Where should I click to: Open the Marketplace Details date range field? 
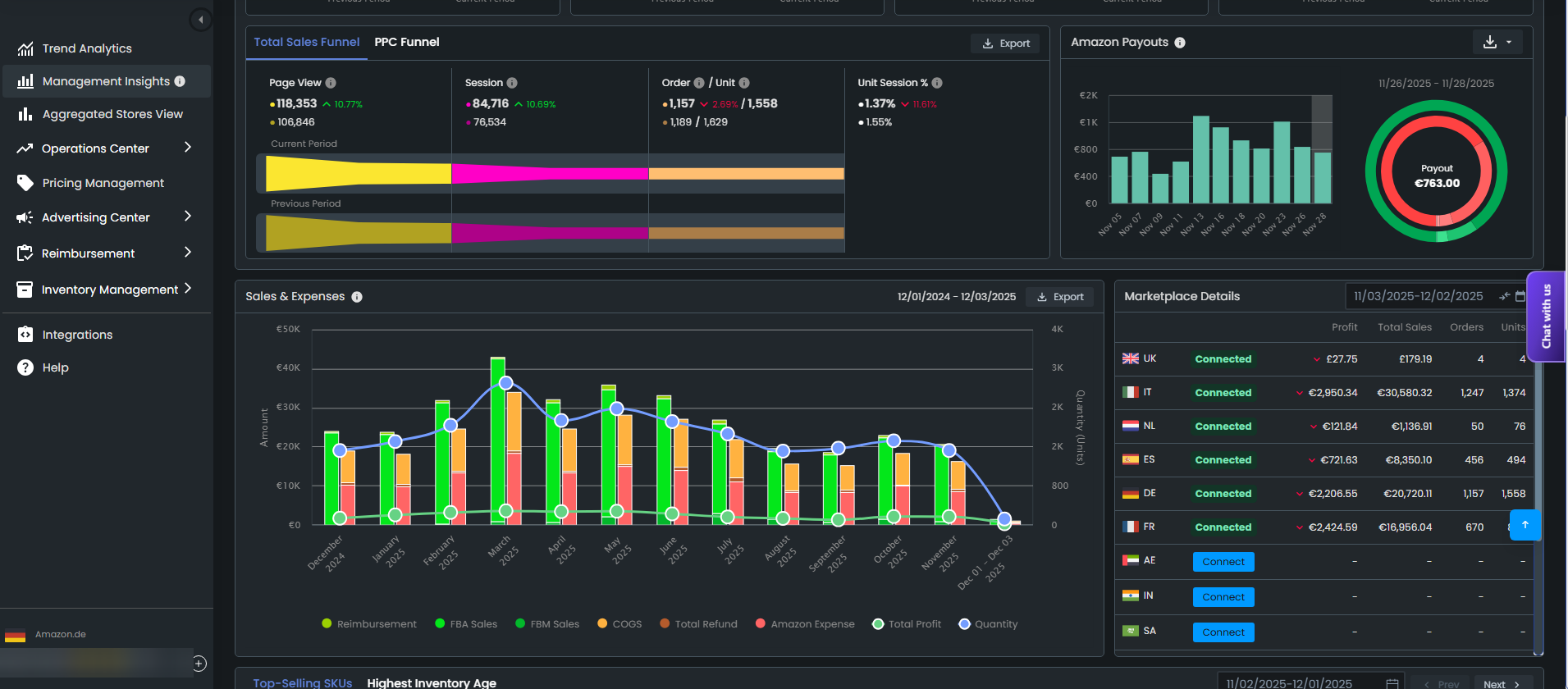point(1419,296)
